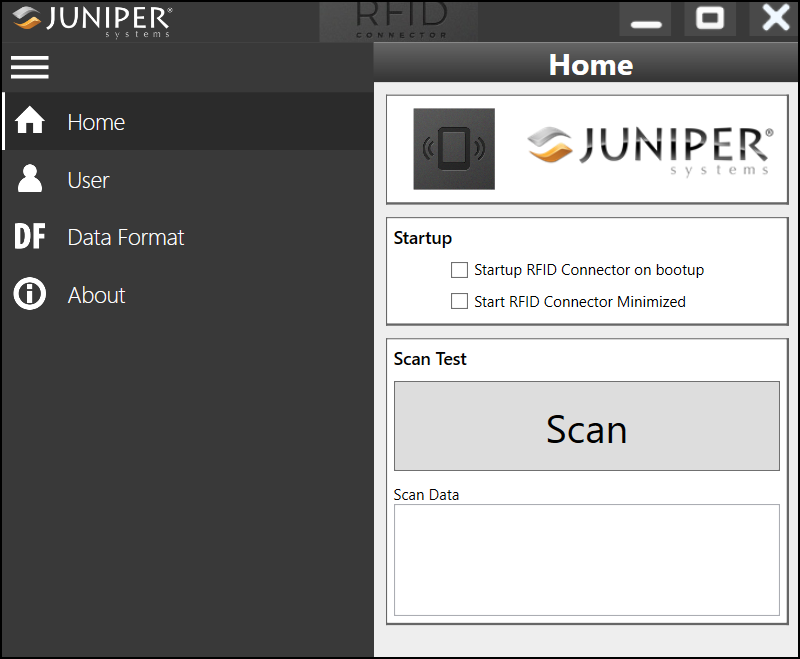Viewport: 800px width, 659px height.
Task: Click the User person icon
Action: pos(30,179)
